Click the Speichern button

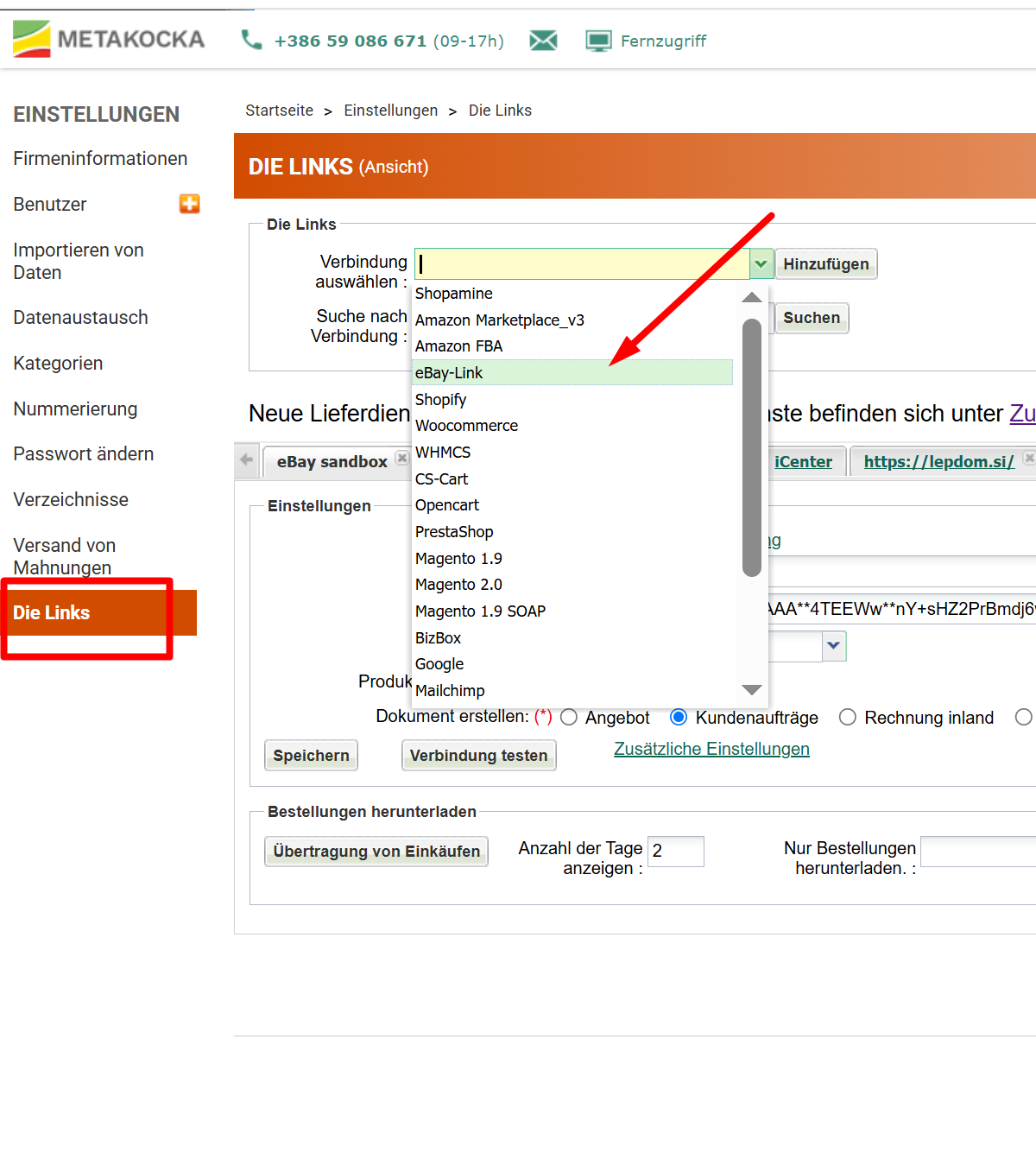point(311,756)
